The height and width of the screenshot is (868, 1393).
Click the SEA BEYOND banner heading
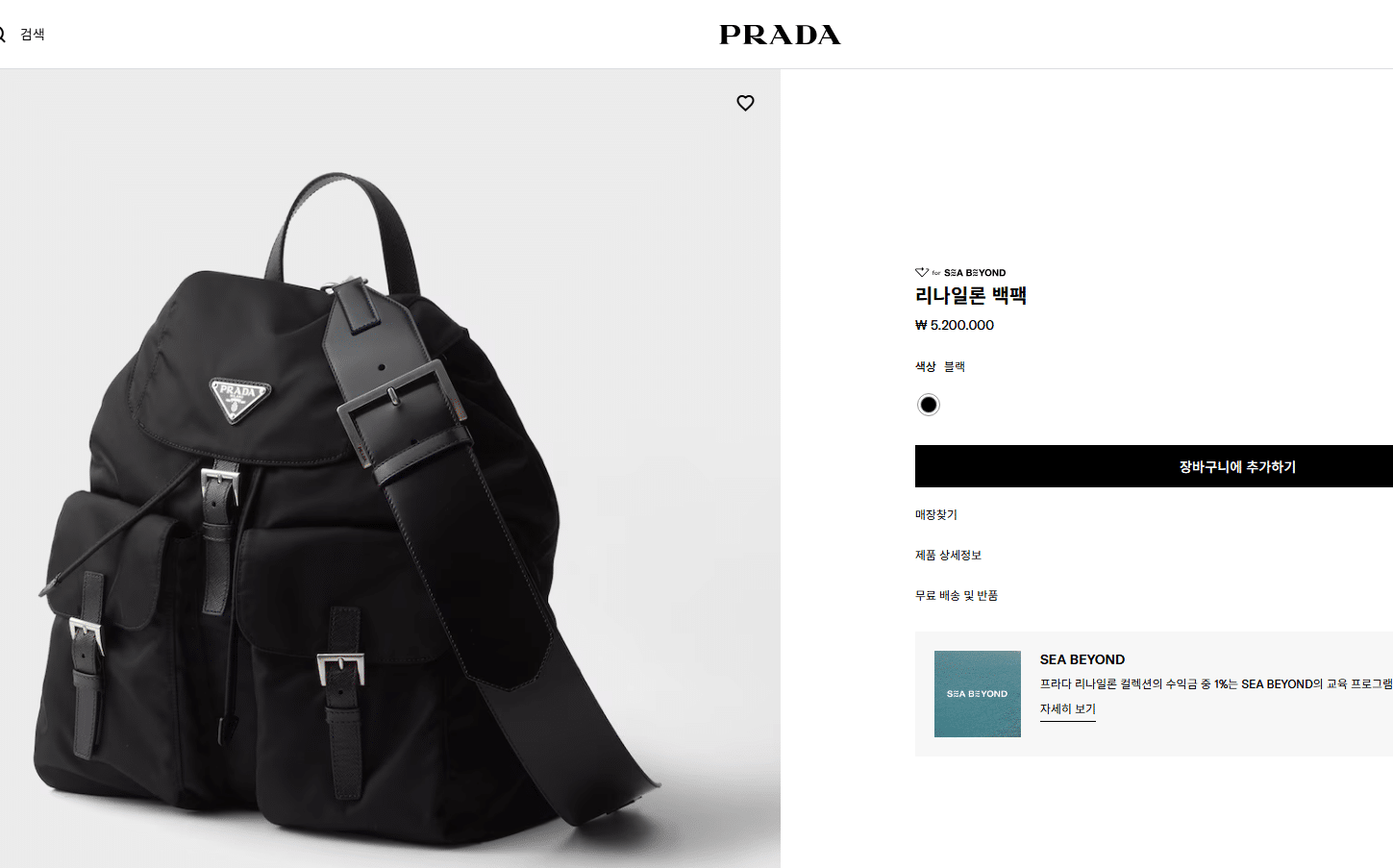click(x=1082, y=659)
